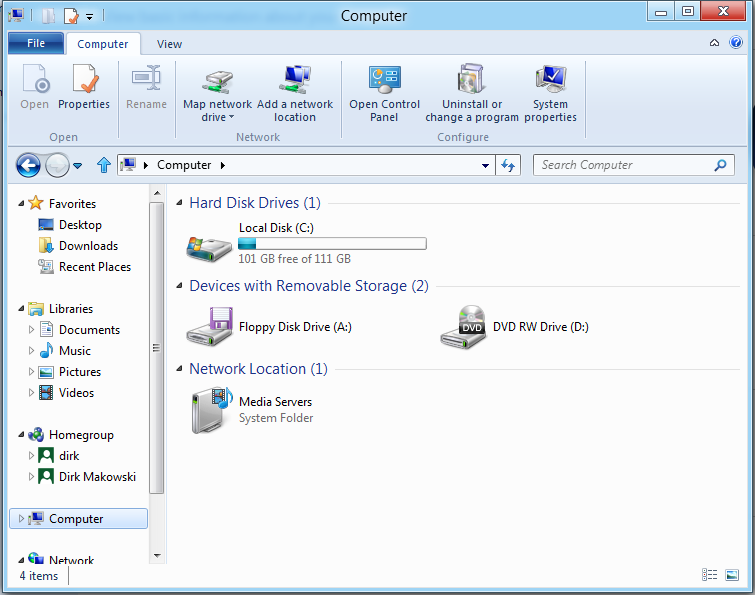Select the Media Servers icon
The height and width of the screenshot is (595, 755).
tap(211, 410)
